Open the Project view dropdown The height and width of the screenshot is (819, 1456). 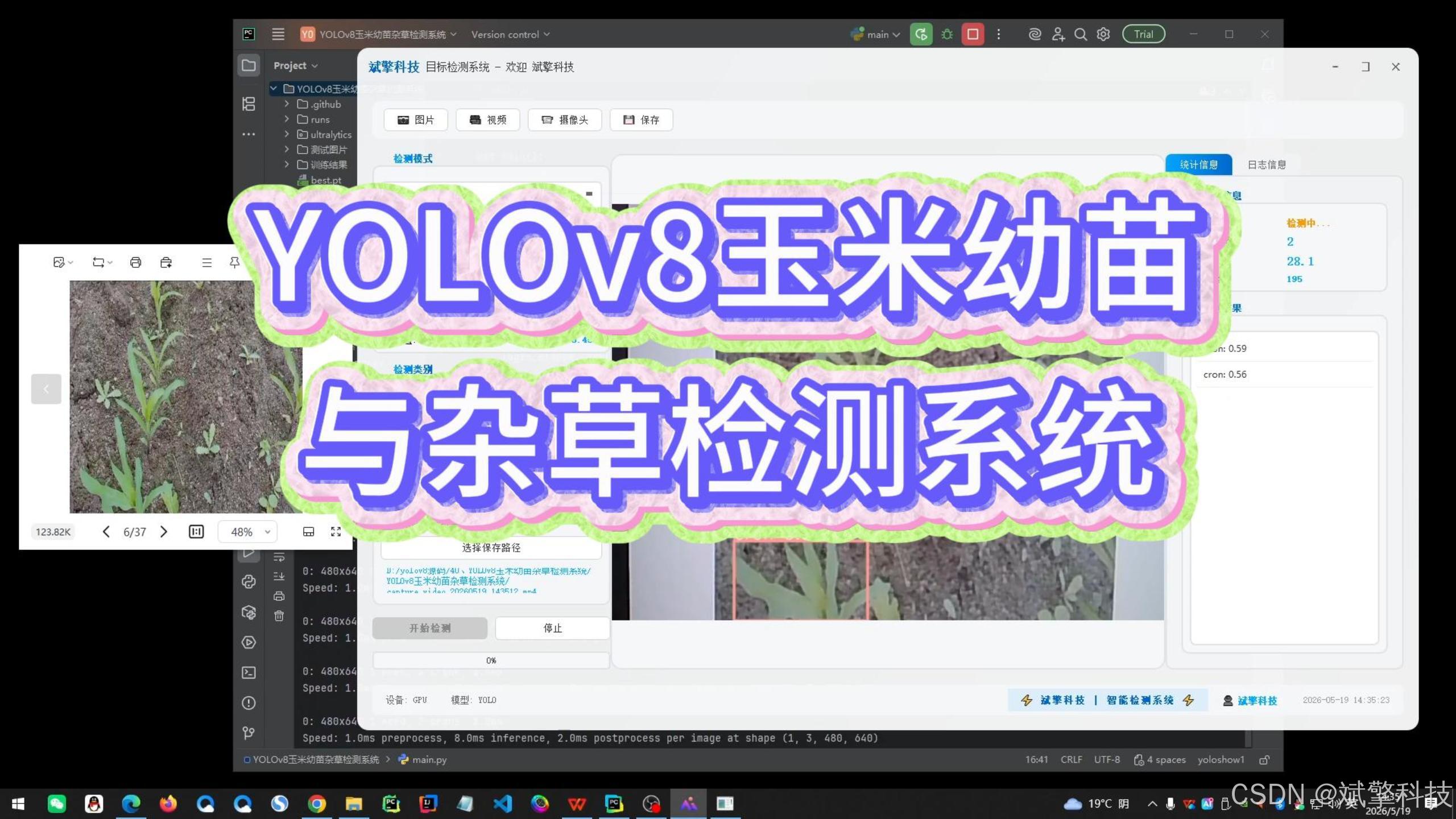[x=295, y=65]
